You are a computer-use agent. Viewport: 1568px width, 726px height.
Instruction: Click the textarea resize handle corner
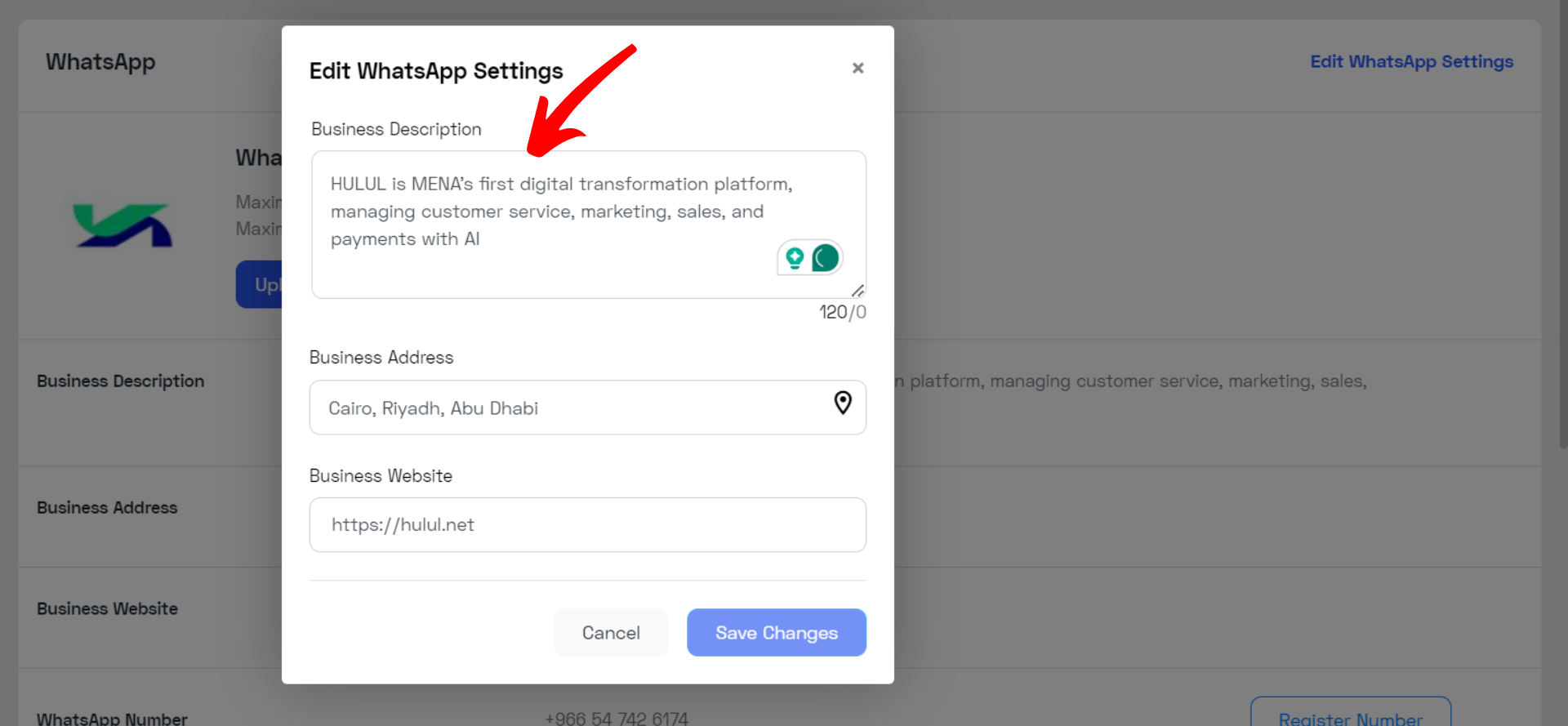pyautogui.click(x=857, y=291)
